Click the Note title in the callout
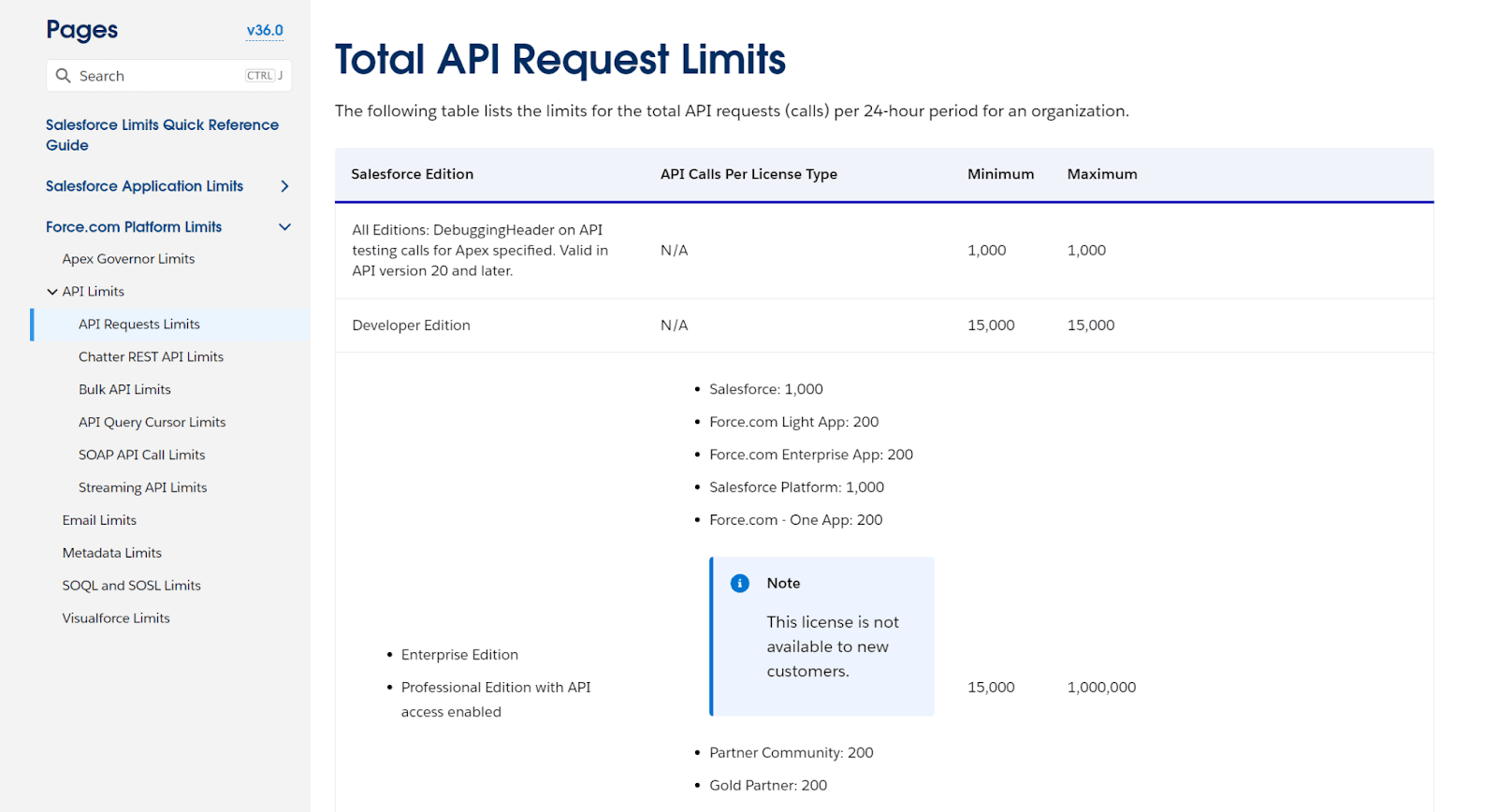The height and width of the screenshot is (812, 1497). (x=783, y=584)
